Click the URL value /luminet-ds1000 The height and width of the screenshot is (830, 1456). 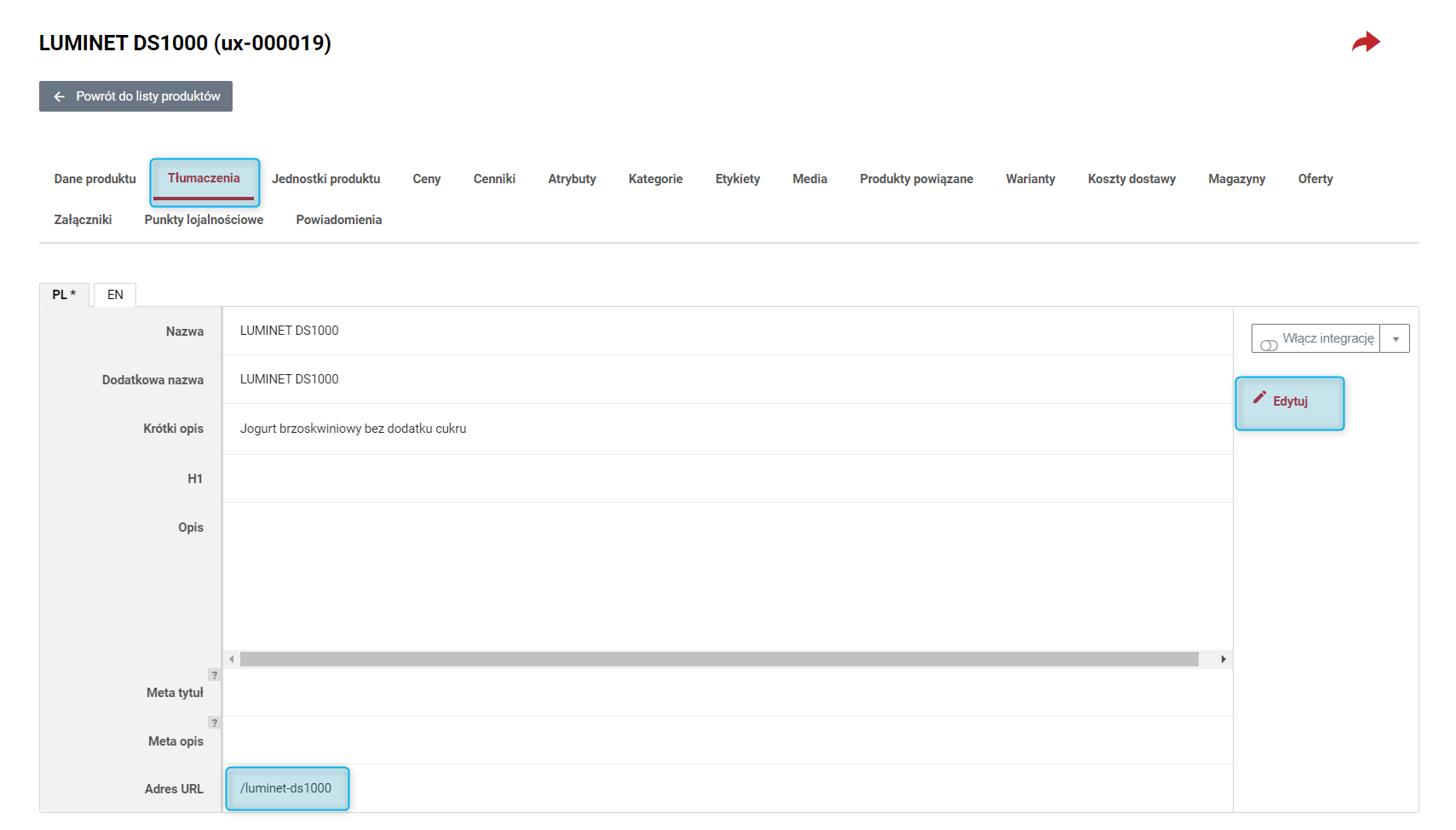point(286,788)
